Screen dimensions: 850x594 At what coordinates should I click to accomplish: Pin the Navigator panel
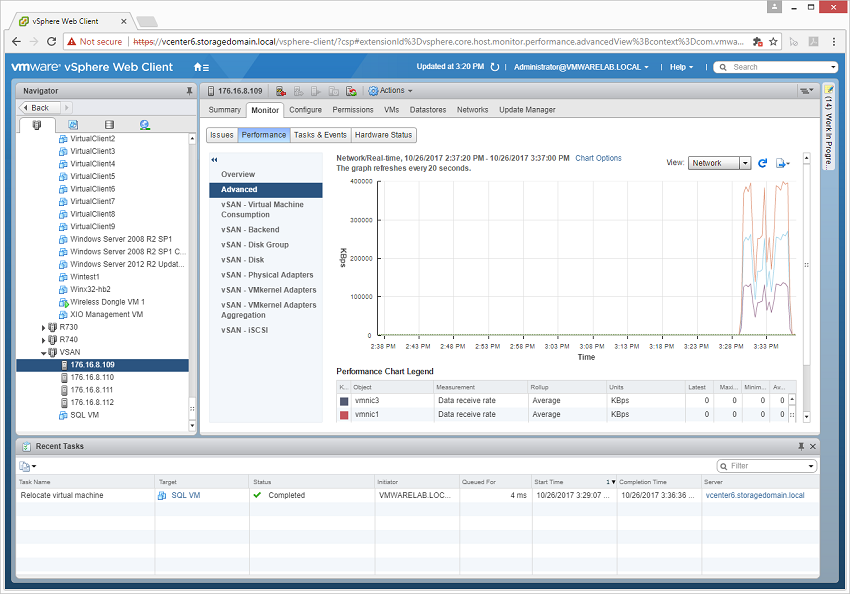(189, 91)
